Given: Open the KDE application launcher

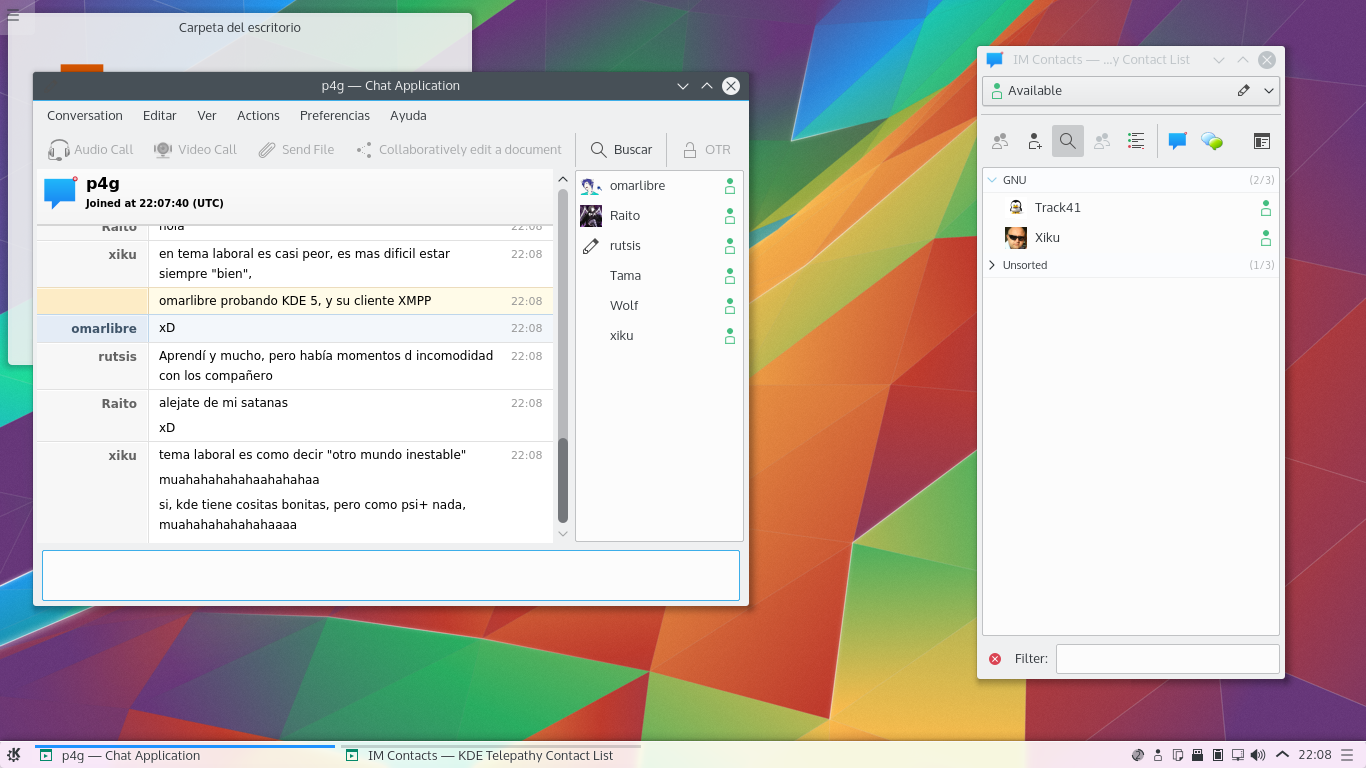Looking at the screenshot, I should (14, 755).
